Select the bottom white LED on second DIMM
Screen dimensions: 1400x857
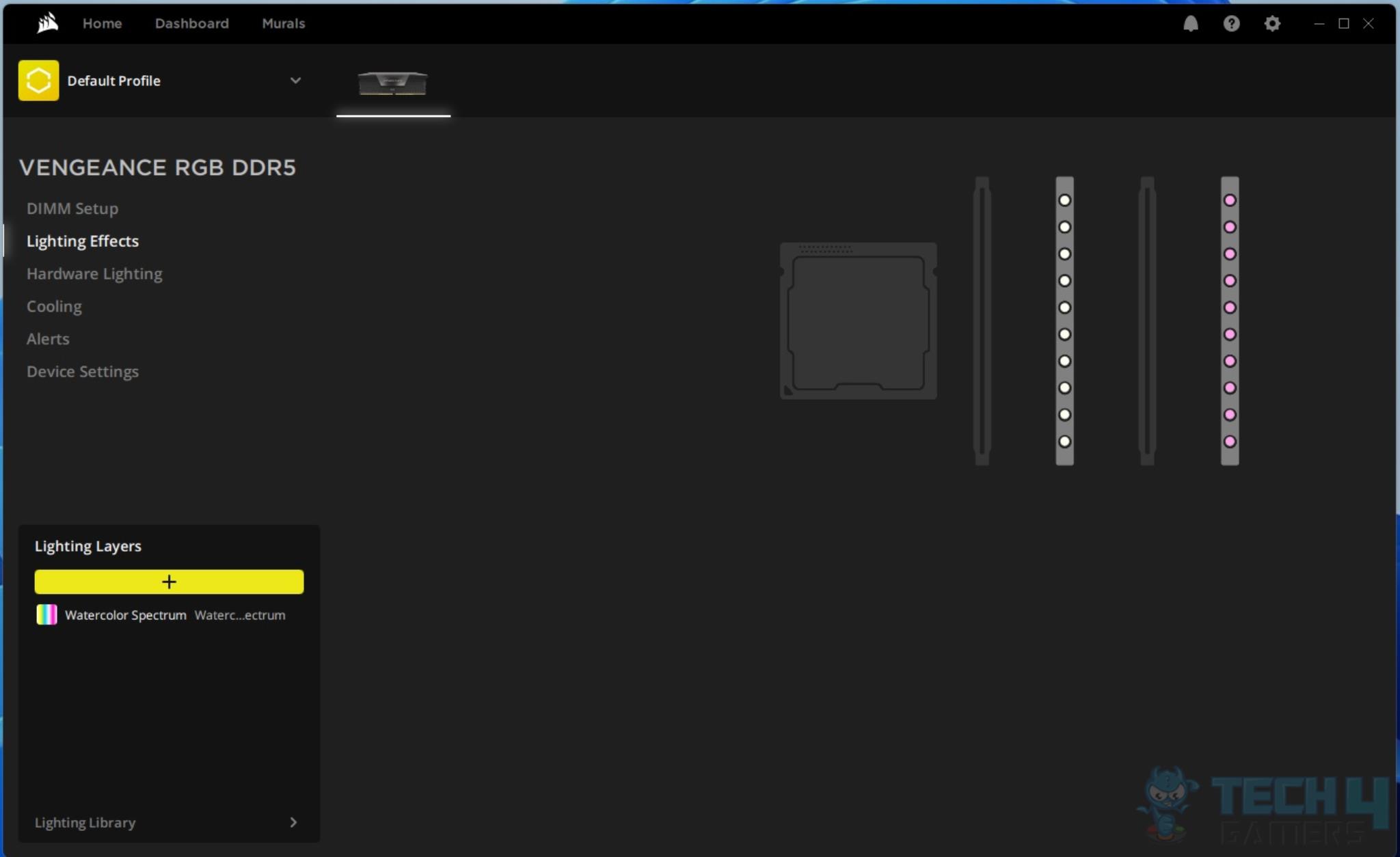click(1064, 441)
